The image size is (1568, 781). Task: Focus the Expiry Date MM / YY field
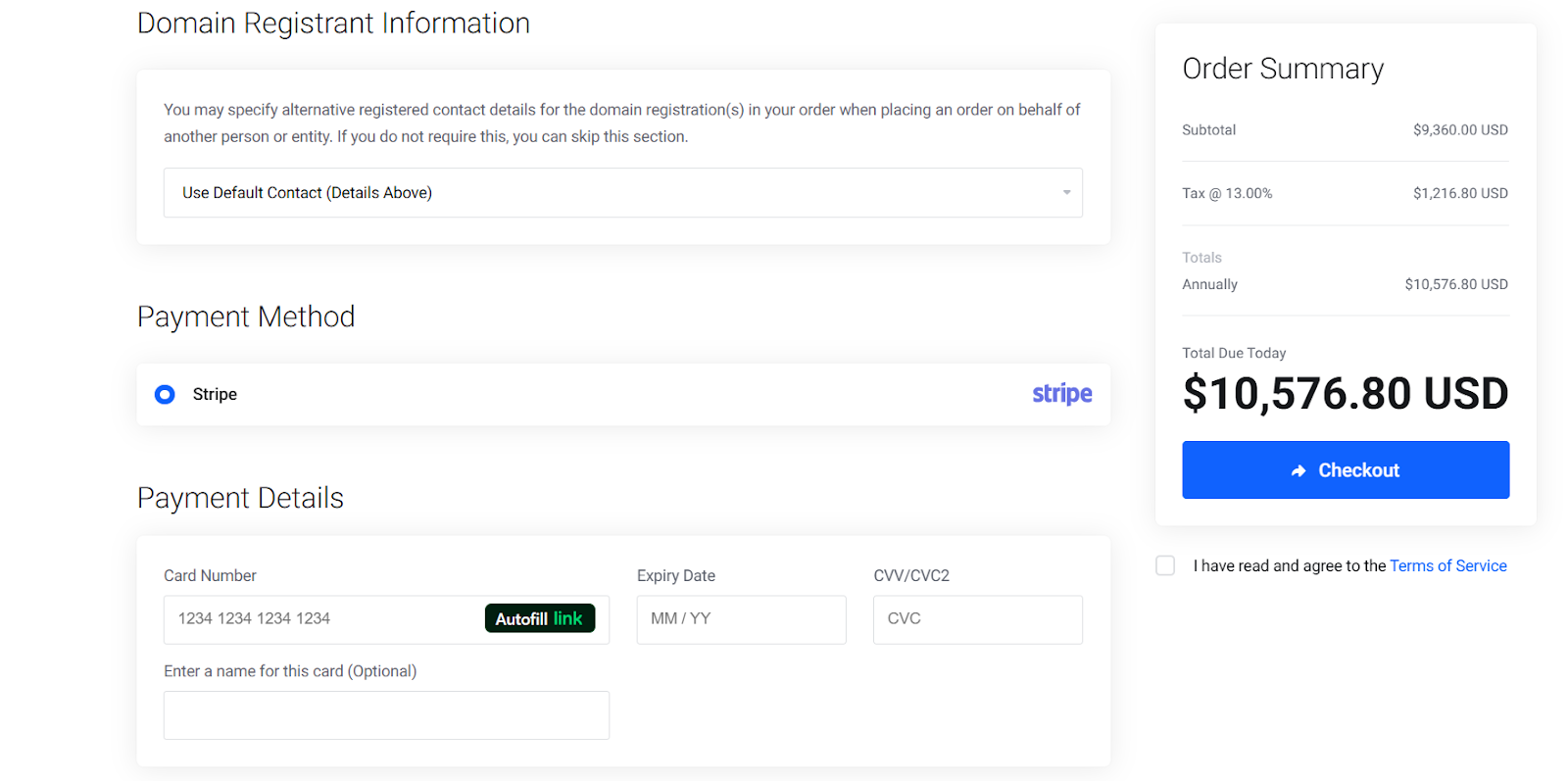pyautogui.click(x=741, y=619)
